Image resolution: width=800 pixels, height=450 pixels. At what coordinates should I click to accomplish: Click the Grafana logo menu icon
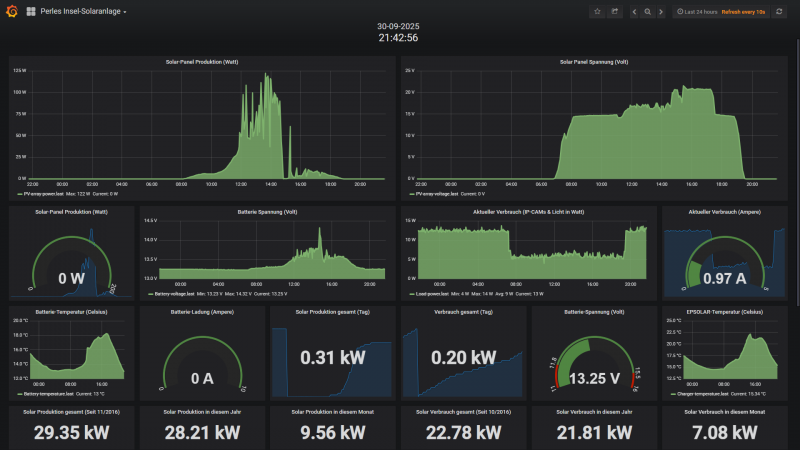12,12
